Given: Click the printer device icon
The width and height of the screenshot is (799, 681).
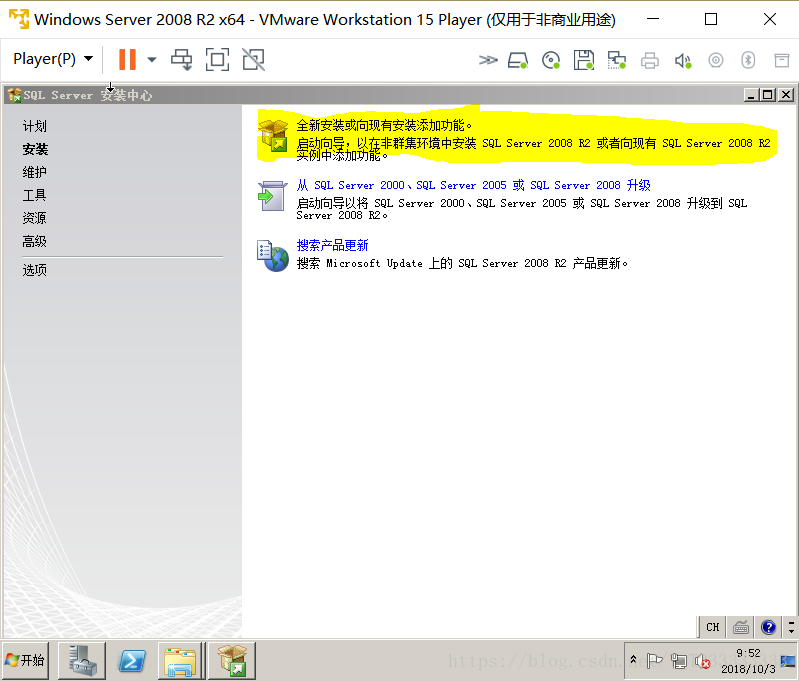Looking at the screenshot, I should 650,61.
